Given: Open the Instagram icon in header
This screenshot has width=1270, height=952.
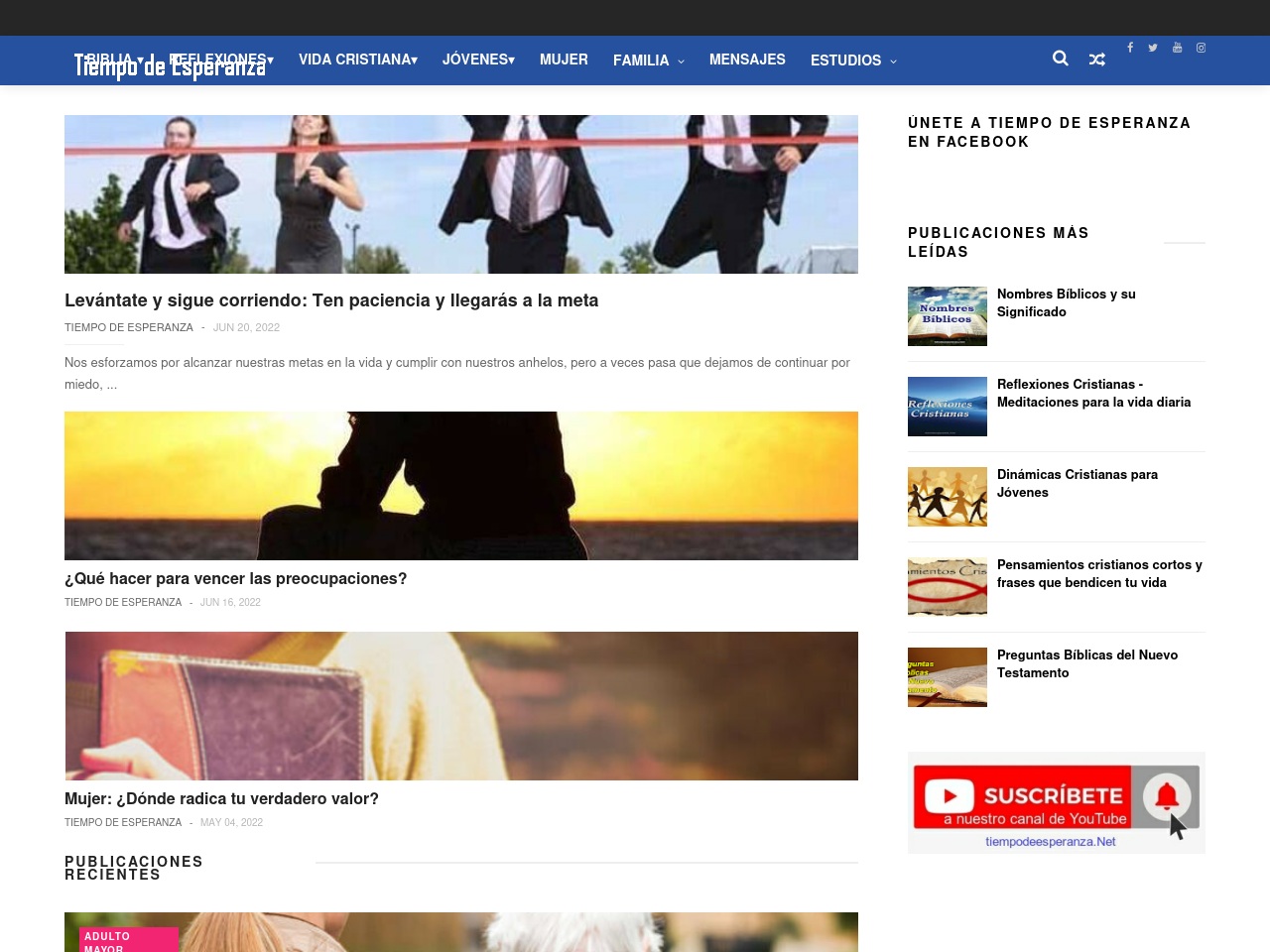Looking at the screenshot, I should [x=1201, y=47].
